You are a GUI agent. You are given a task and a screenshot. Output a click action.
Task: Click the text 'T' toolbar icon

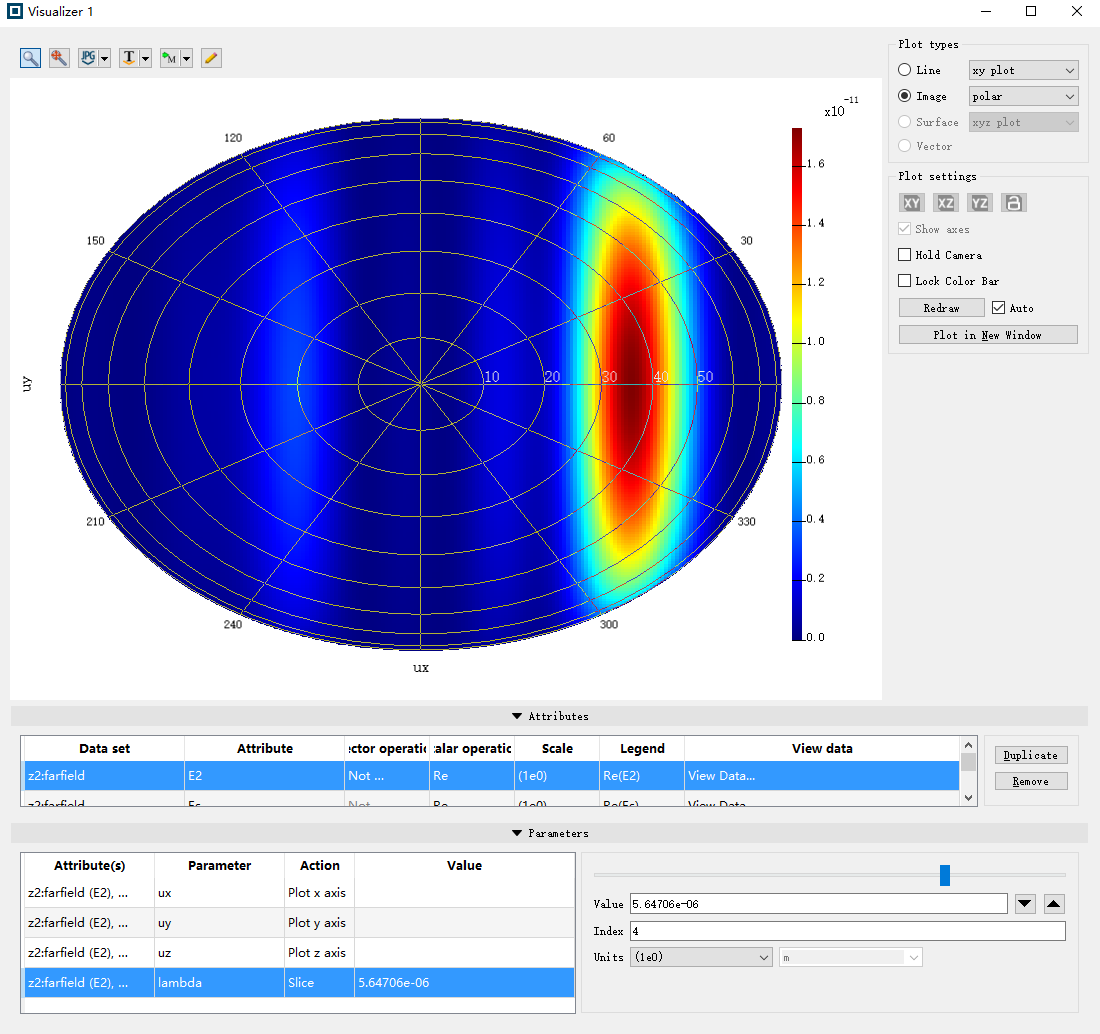(x=129, y=58)
